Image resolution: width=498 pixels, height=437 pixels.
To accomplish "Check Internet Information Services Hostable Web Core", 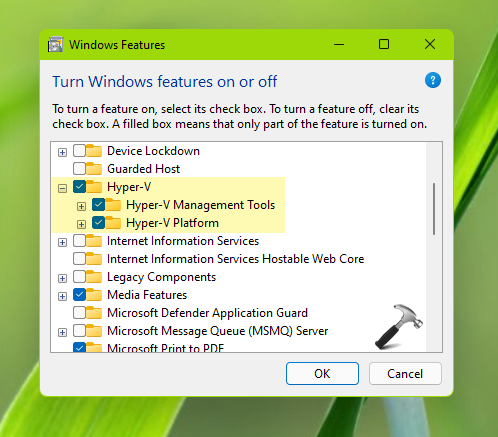I will (79, 259).
